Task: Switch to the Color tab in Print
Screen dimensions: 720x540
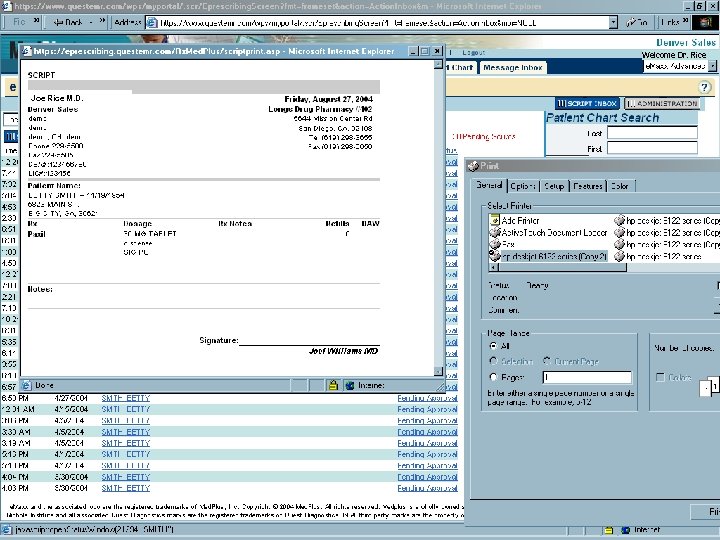Action: coord(619,186)
